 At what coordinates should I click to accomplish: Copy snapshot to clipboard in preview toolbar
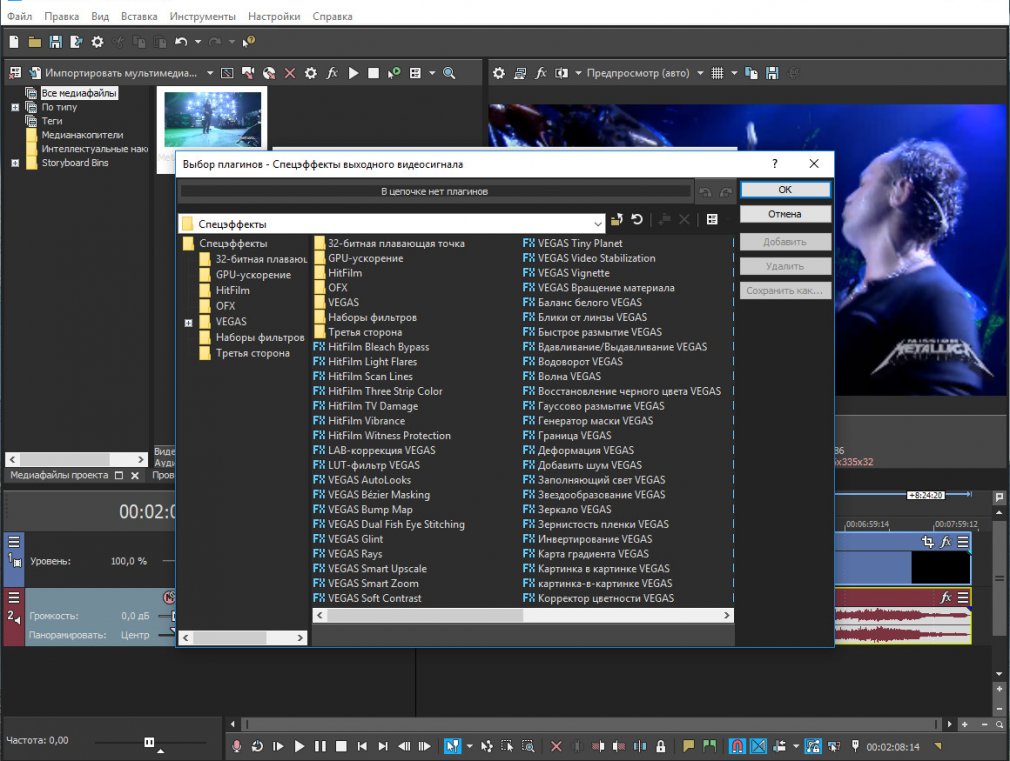coord(751,73)
